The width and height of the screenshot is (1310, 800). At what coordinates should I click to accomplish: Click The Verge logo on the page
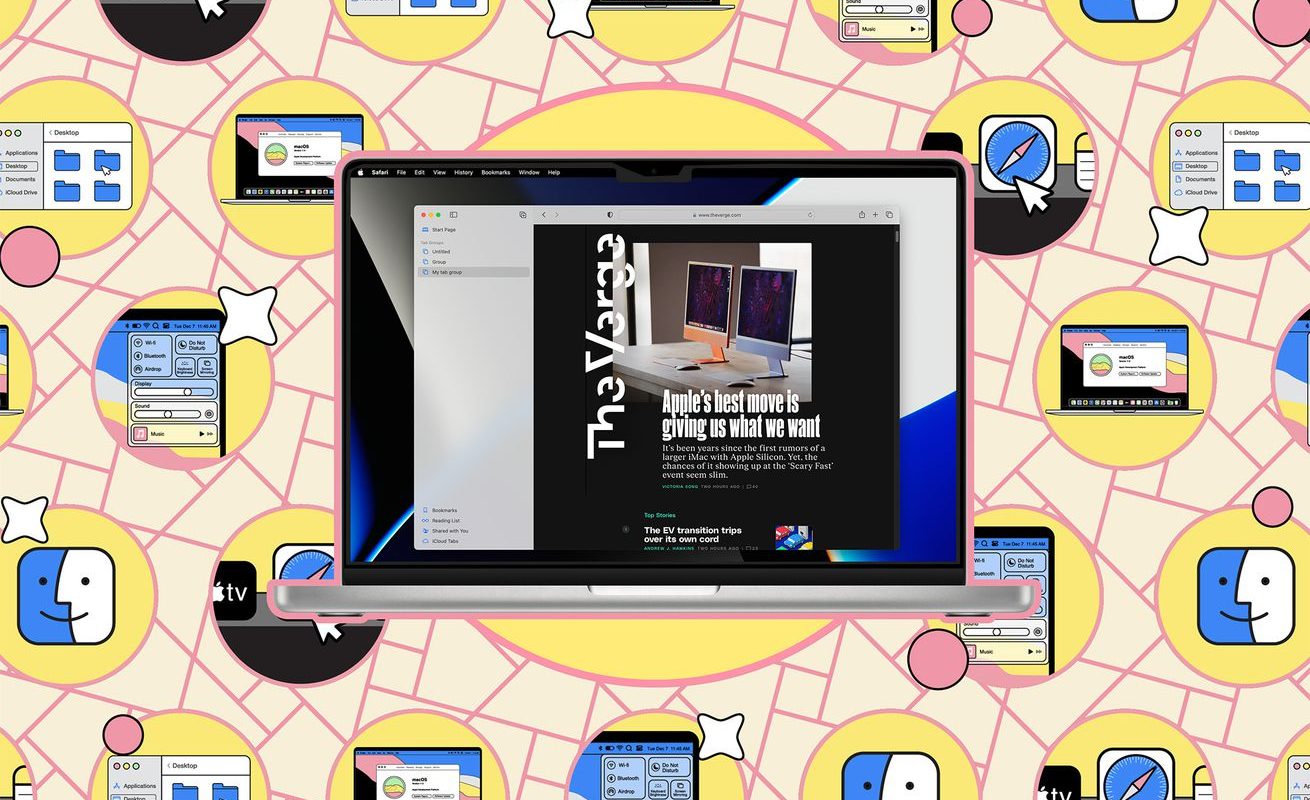(608, 346)
